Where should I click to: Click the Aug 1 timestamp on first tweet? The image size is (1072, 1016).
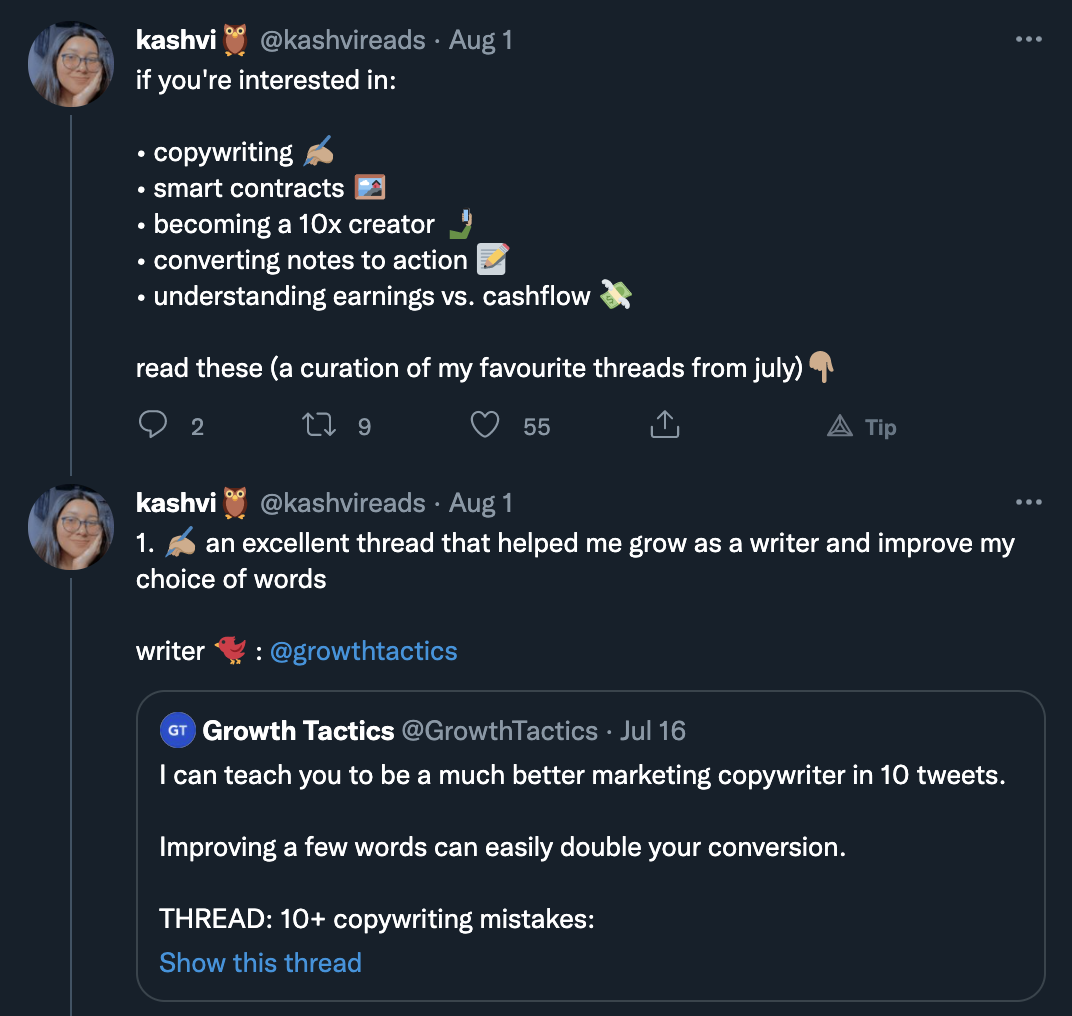pos(481,41)
